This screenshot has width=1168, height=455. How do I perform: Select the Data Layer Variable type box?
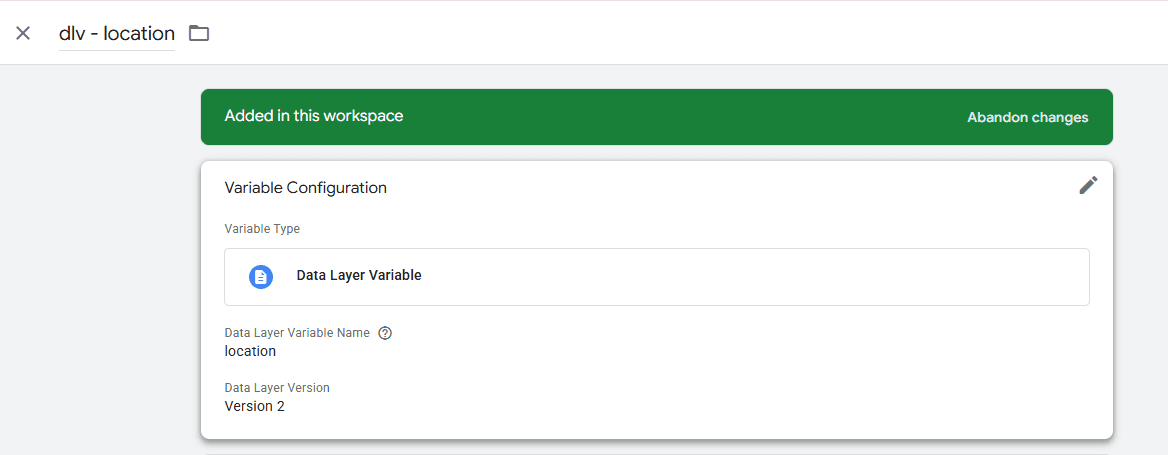656,277
